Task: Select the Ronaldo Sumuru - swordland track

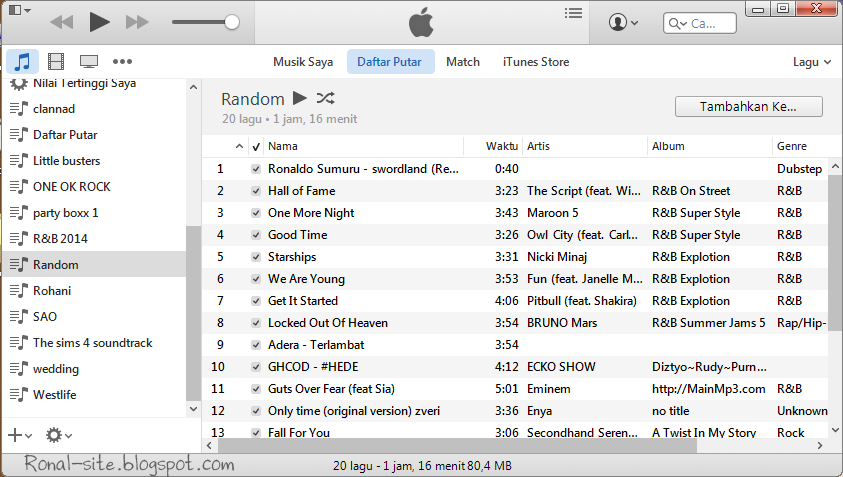Action: pos(515,169)
